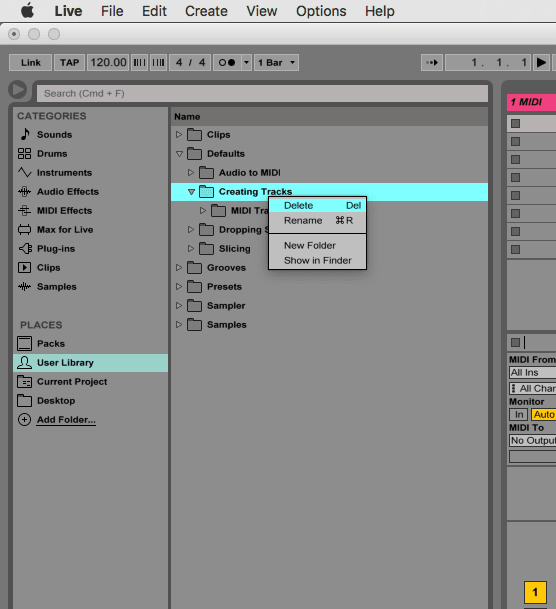Expand the Presets folder
556x609 pixels.
[x=179, y=287]
